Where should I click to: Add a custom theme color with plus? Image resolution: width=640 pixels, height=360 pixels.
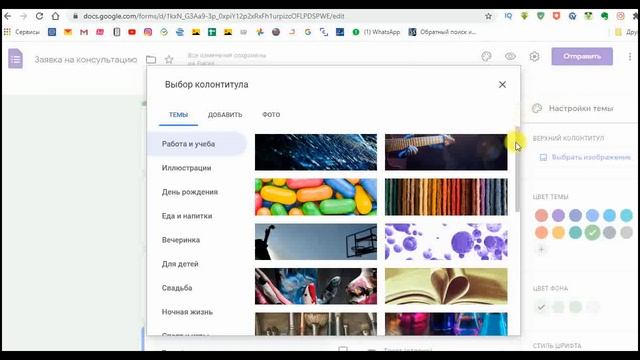(541, 249)
